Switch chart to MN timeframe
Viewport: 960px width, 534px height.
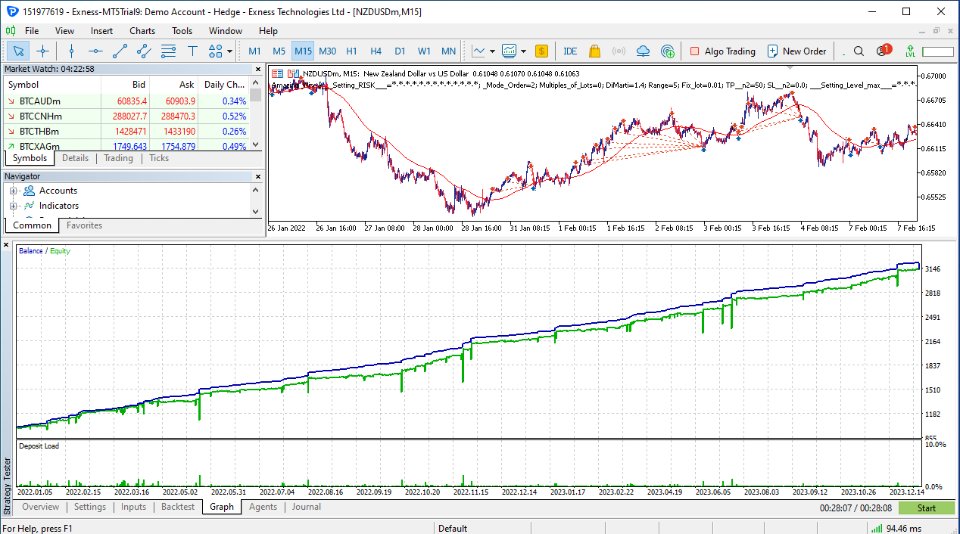[449, 51]
